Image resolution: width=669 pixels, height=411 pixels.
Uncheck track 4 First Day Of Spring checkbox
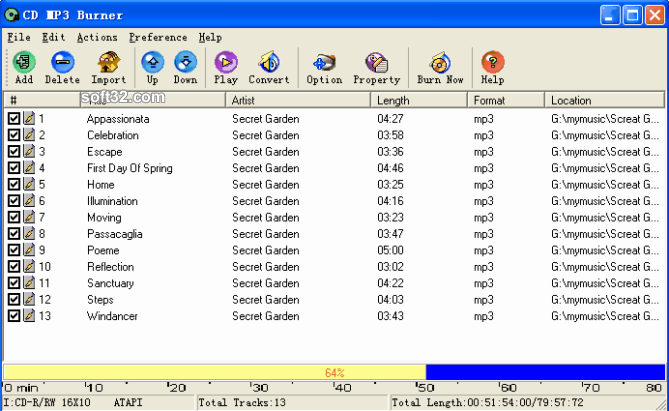click(14, 168)
